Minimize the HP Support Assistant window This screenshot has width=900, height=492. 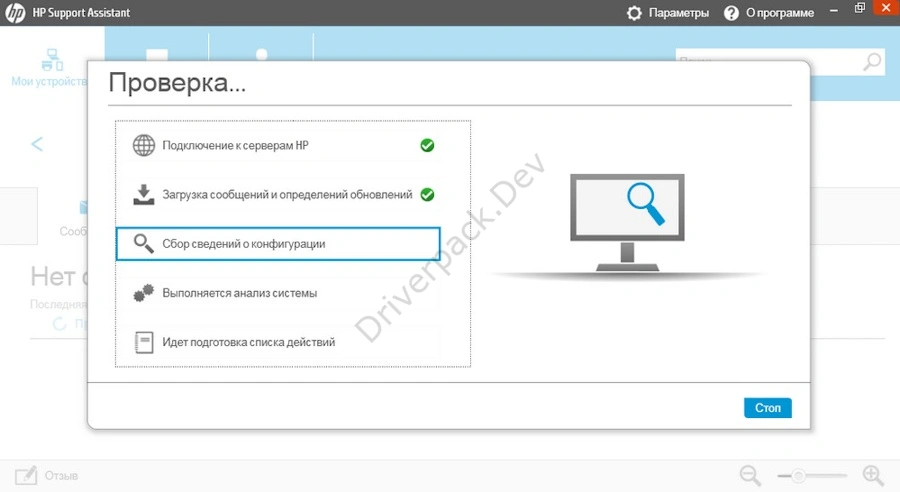point(833,10)
